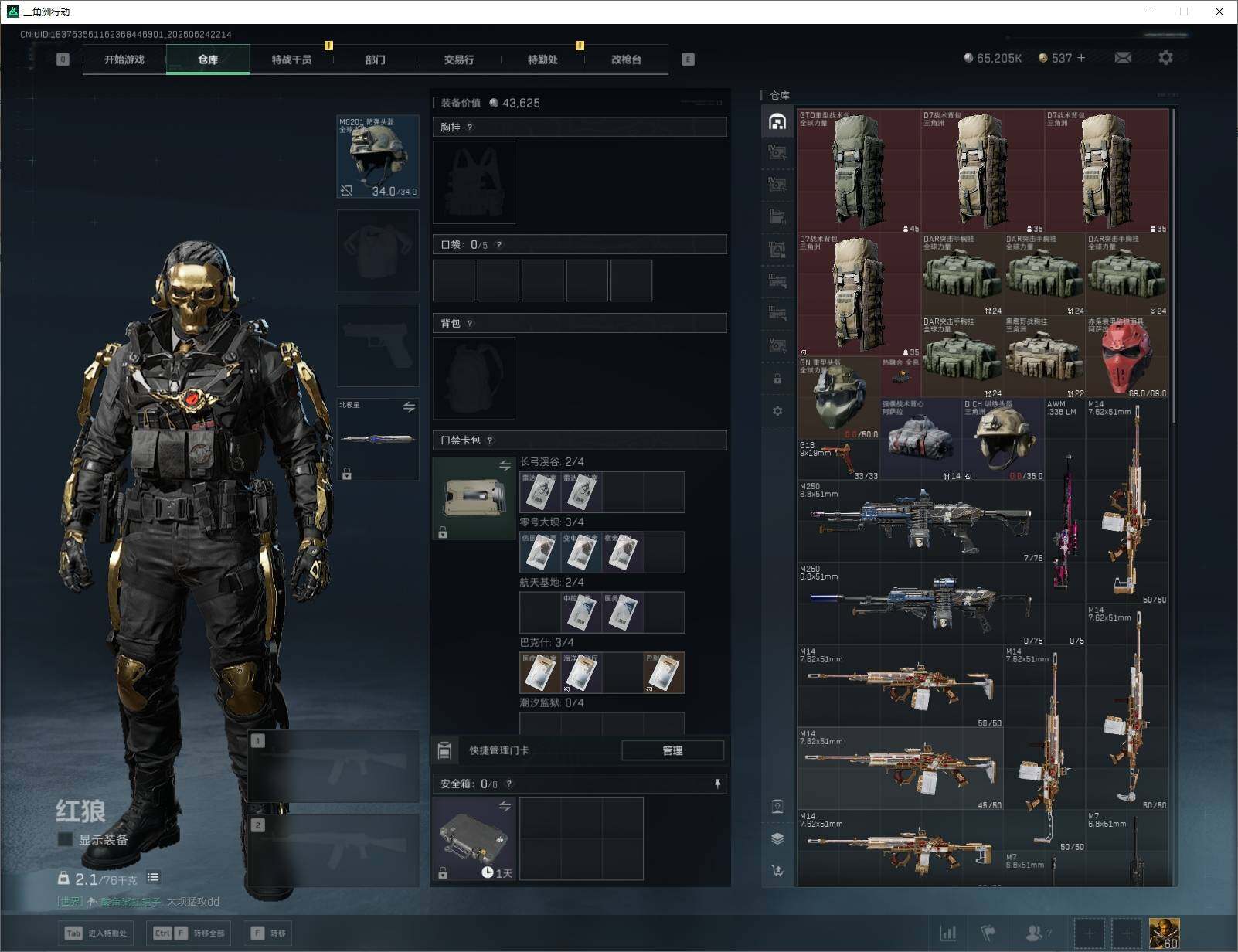Click the 进入特勤处 Tab shortcut button
The image size is (1238, 952).
[97, 933]
